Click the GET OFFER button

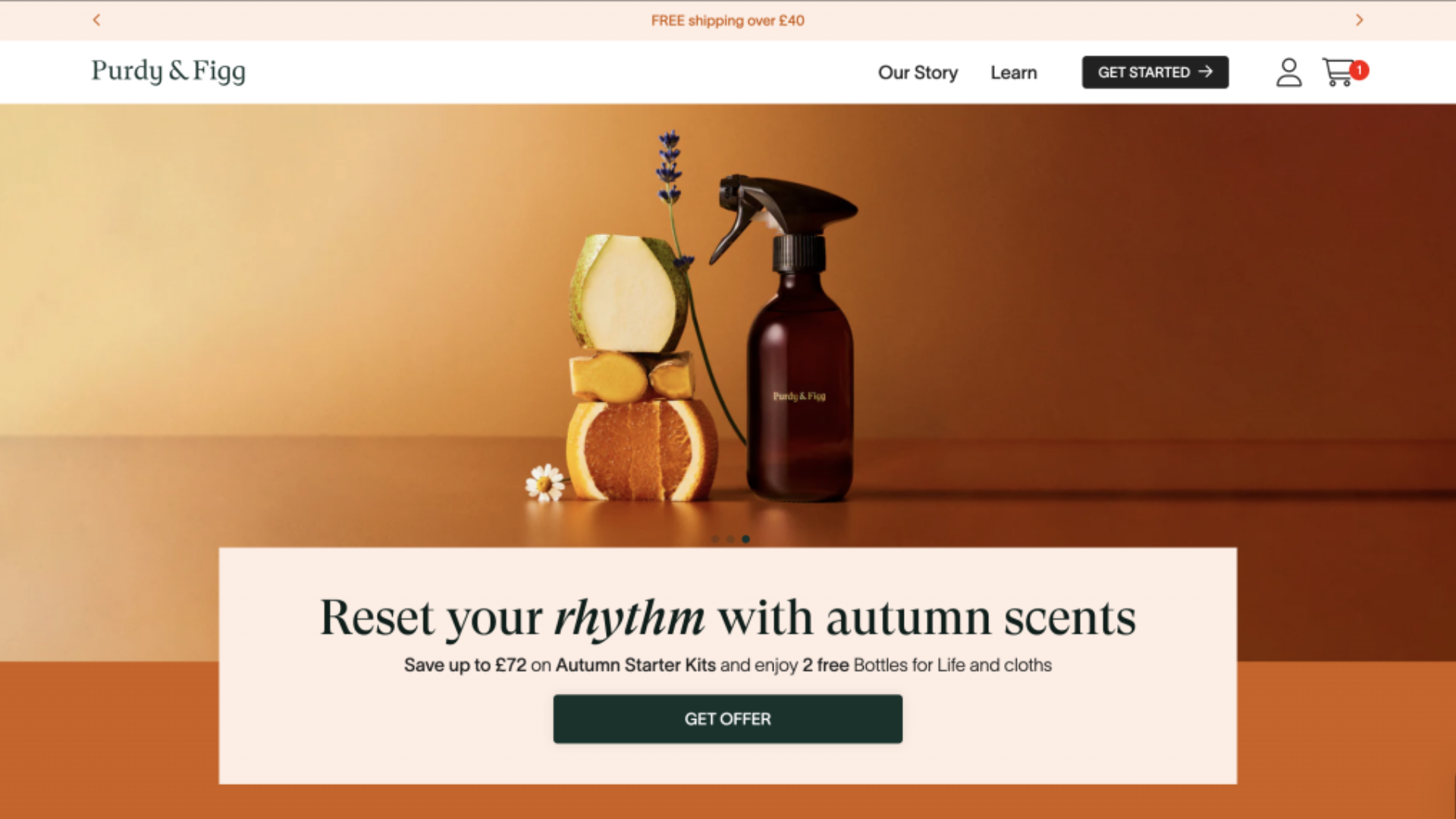click(727, 719)
